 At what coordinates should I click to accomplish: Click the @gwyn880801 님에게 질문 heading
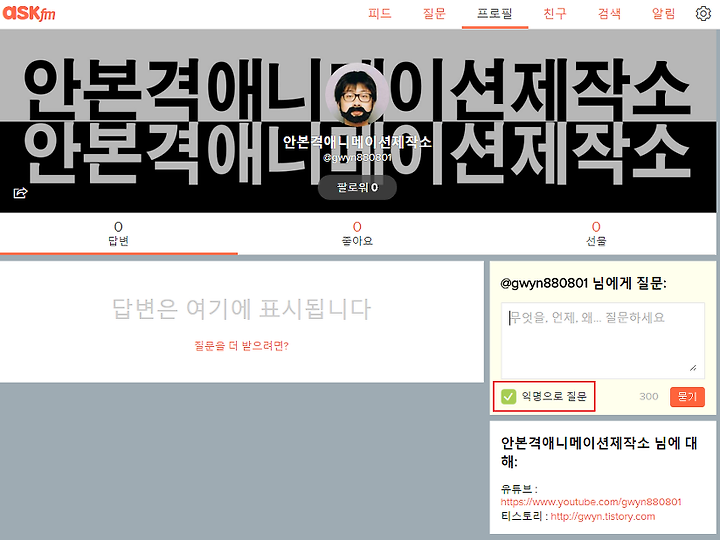tap(583, 283)
